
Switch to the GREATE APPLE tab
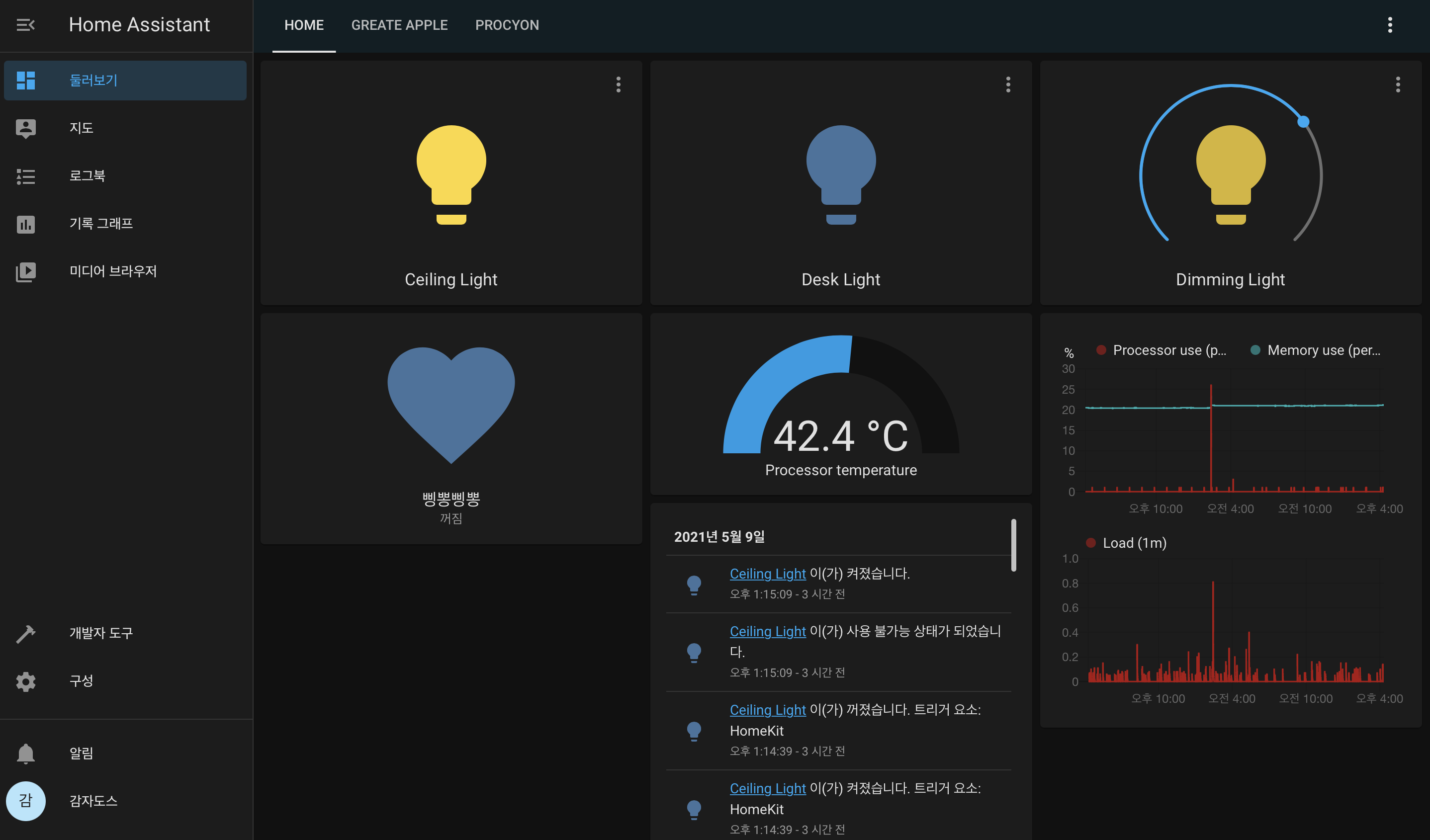399,25
